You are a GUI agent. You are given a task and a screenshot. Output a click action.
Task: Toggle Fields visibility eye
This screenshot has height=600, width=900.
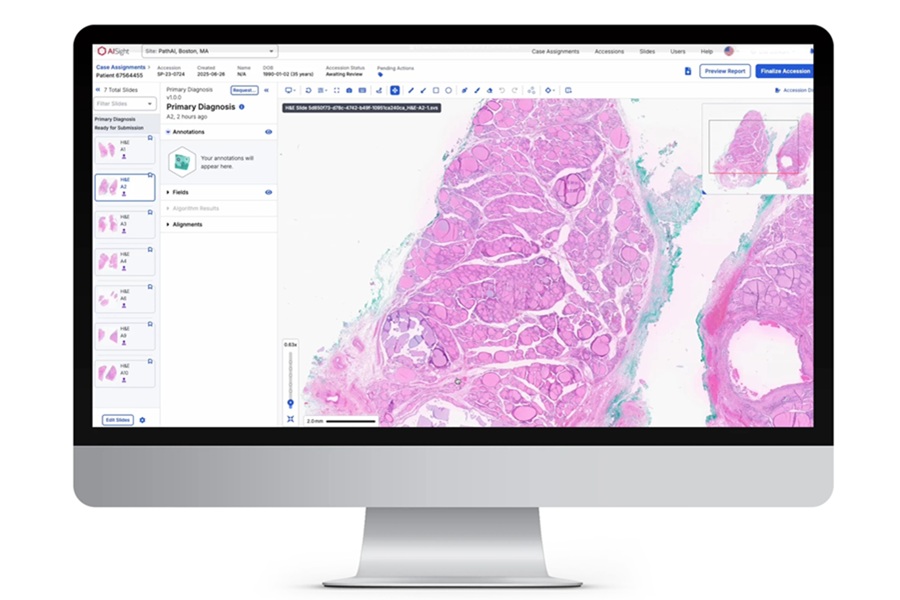tap(269, 192)
